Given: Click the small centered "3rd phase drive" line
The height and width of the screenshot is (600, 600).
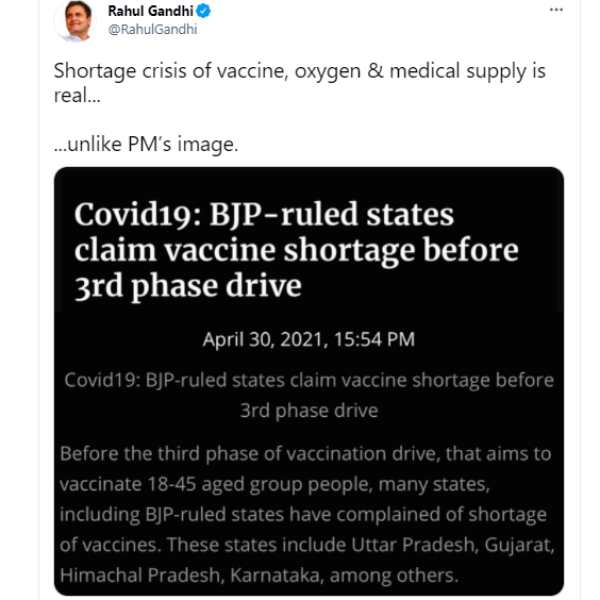Looking at the screenshot, I should (308, 410).
